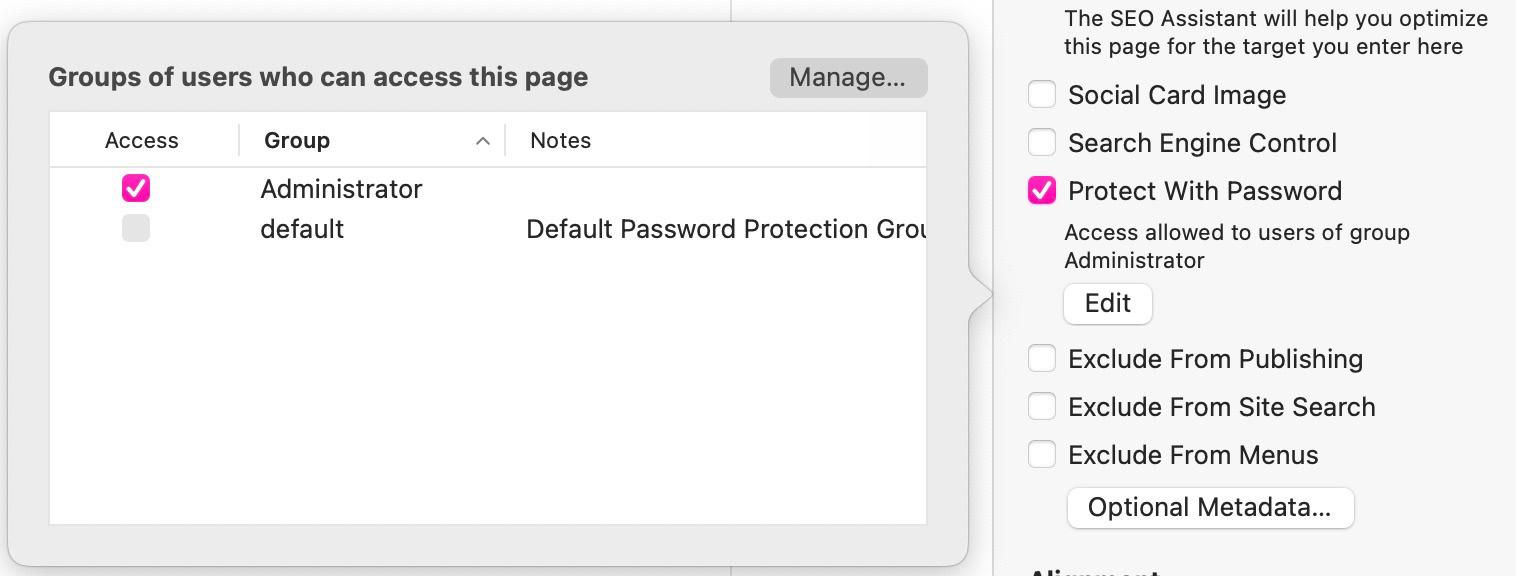Open Optional Metadata... dialog
The height and width of the screenshot is (576, 1516).
pos(1209,508)
